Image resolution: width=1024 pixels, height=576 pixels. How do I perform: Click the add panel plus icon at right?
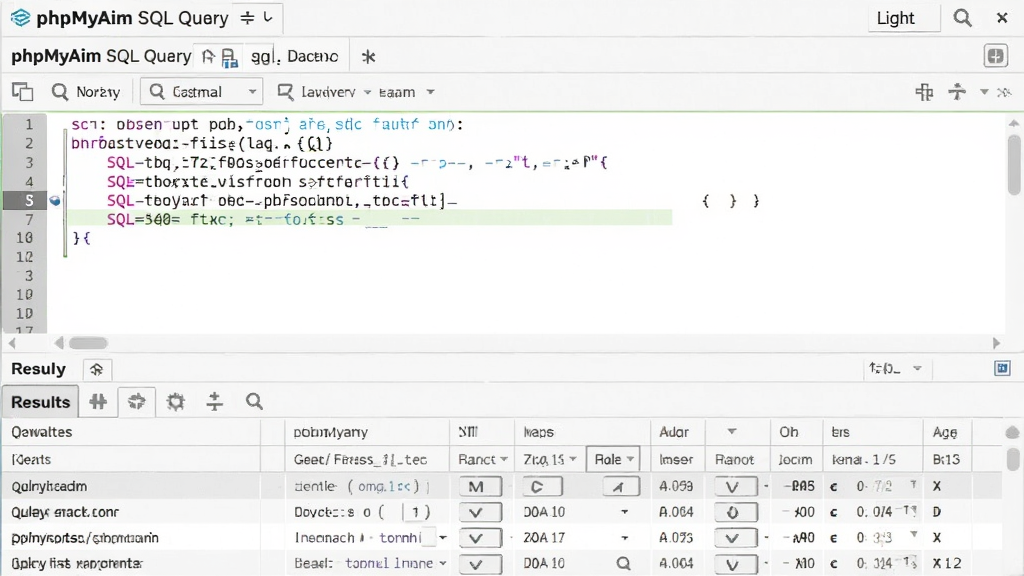point(995,56)
